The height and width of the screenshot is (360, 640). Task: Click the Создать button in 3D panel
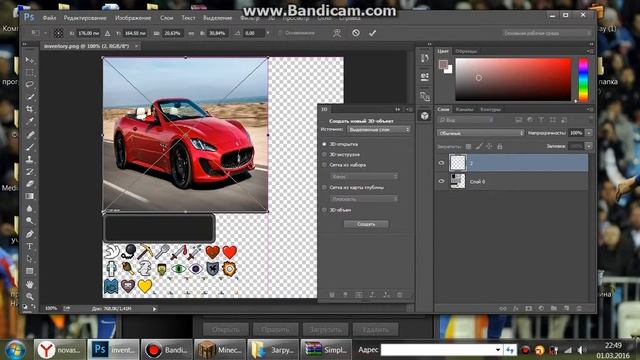366,224
